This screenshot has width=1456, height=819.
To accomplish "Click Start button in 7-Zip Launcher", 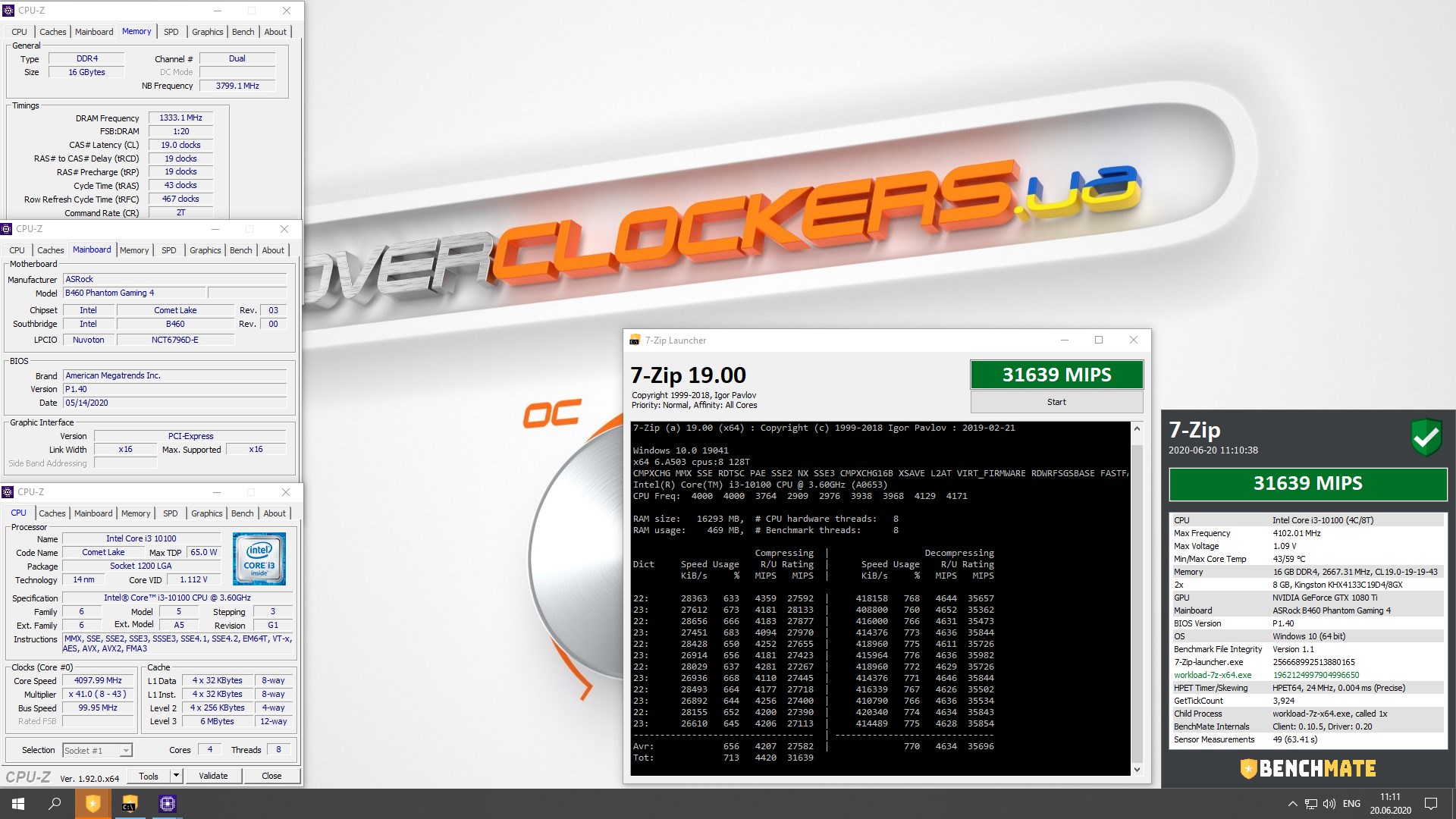I will coord(1056,402).
